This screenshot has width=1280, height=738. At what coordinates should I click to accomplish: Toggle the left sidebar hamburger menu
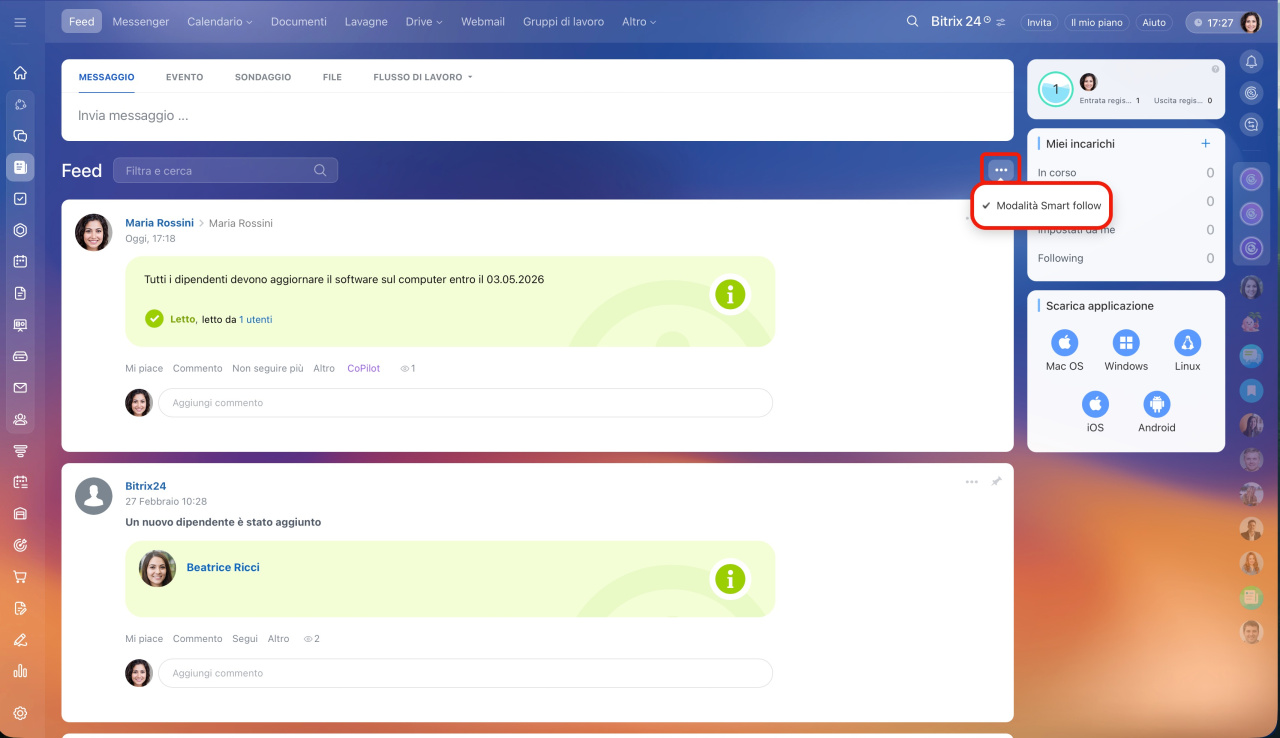[x=20, y=22]
